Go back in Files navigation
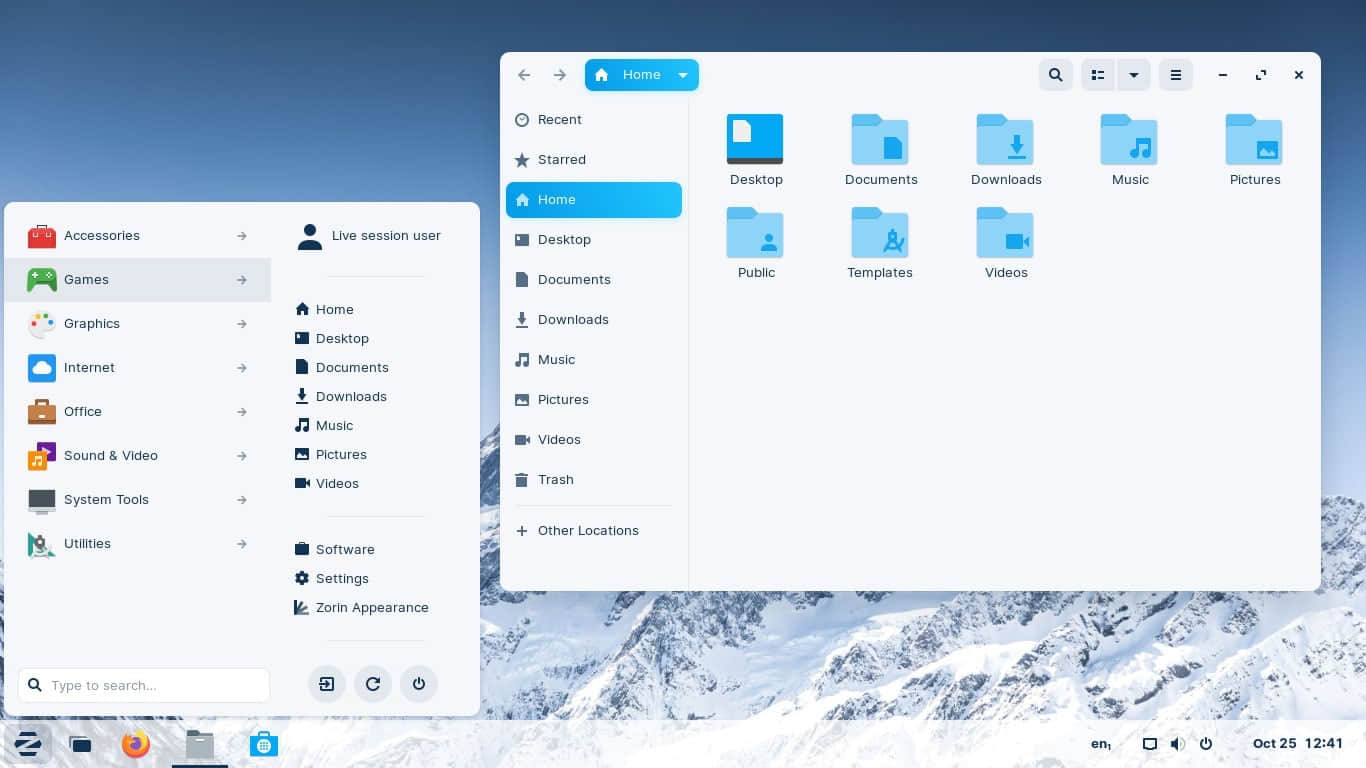Viewport: 1366px width, 768px height. [x=524, y=75]
